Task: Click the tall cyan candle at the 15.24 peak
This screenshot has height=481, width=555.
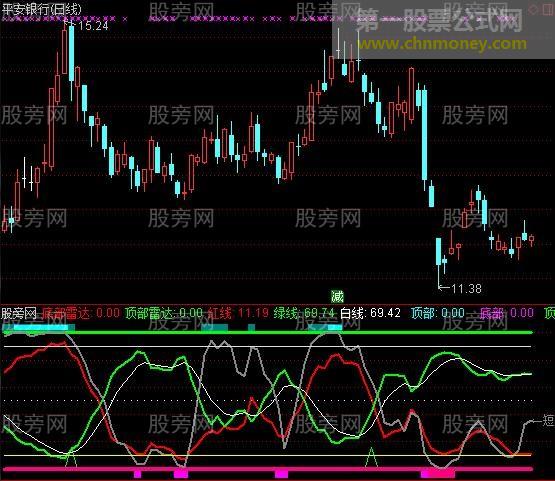Action: (71, 53)
